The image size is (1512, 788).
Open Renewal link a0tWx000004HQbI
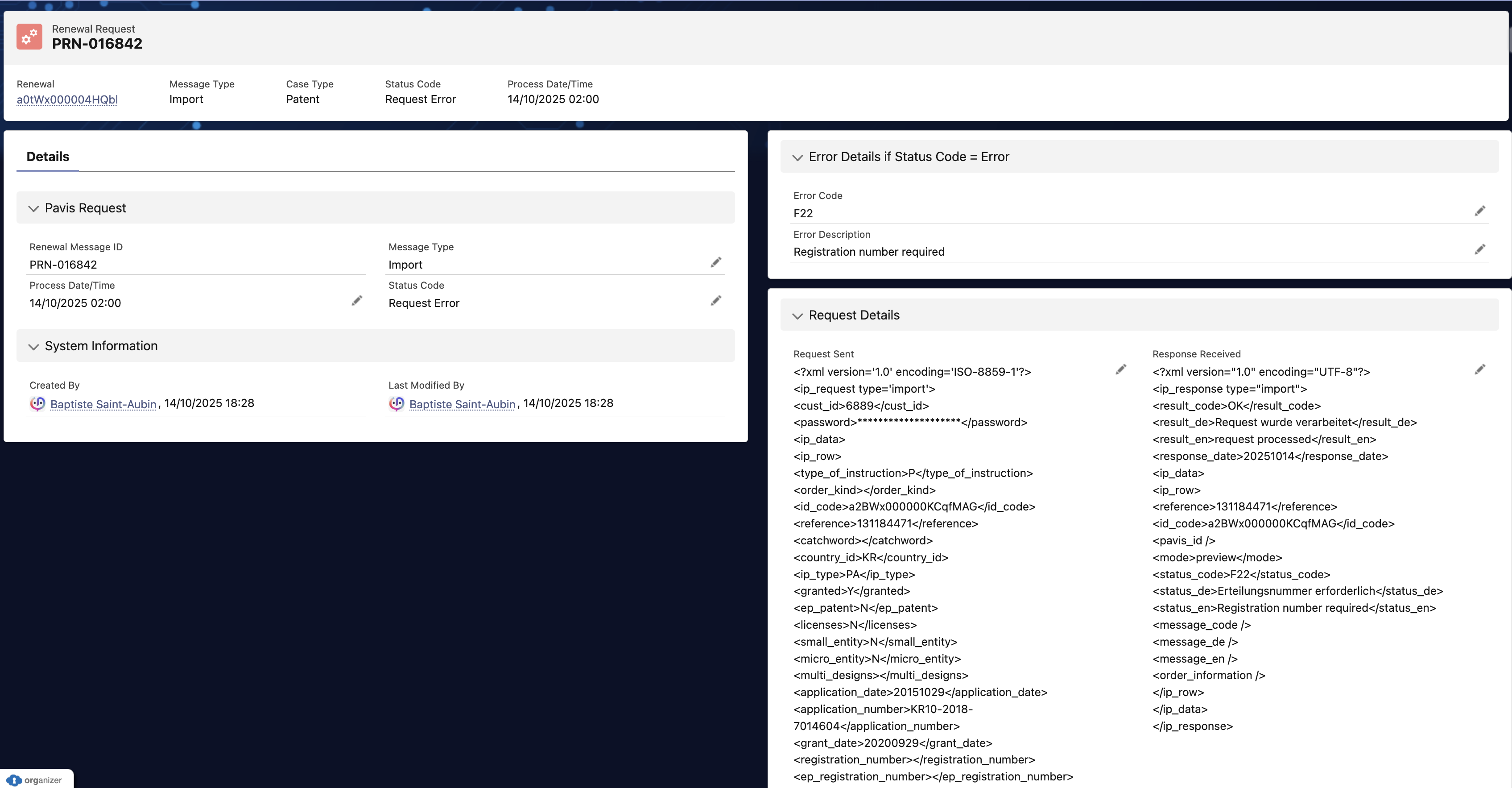tap(67, 100)
